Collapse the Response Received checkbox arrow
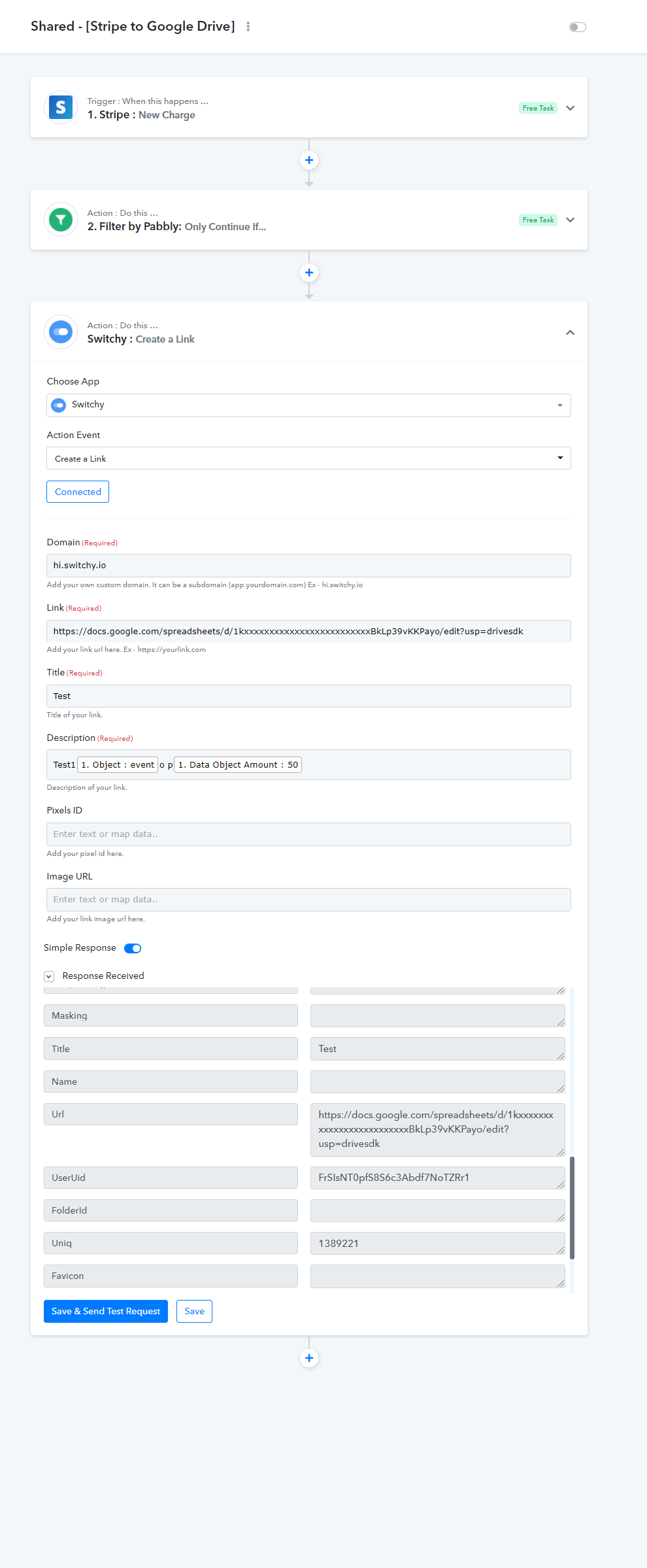This screenshot has width=647, height=1568. 49,976
